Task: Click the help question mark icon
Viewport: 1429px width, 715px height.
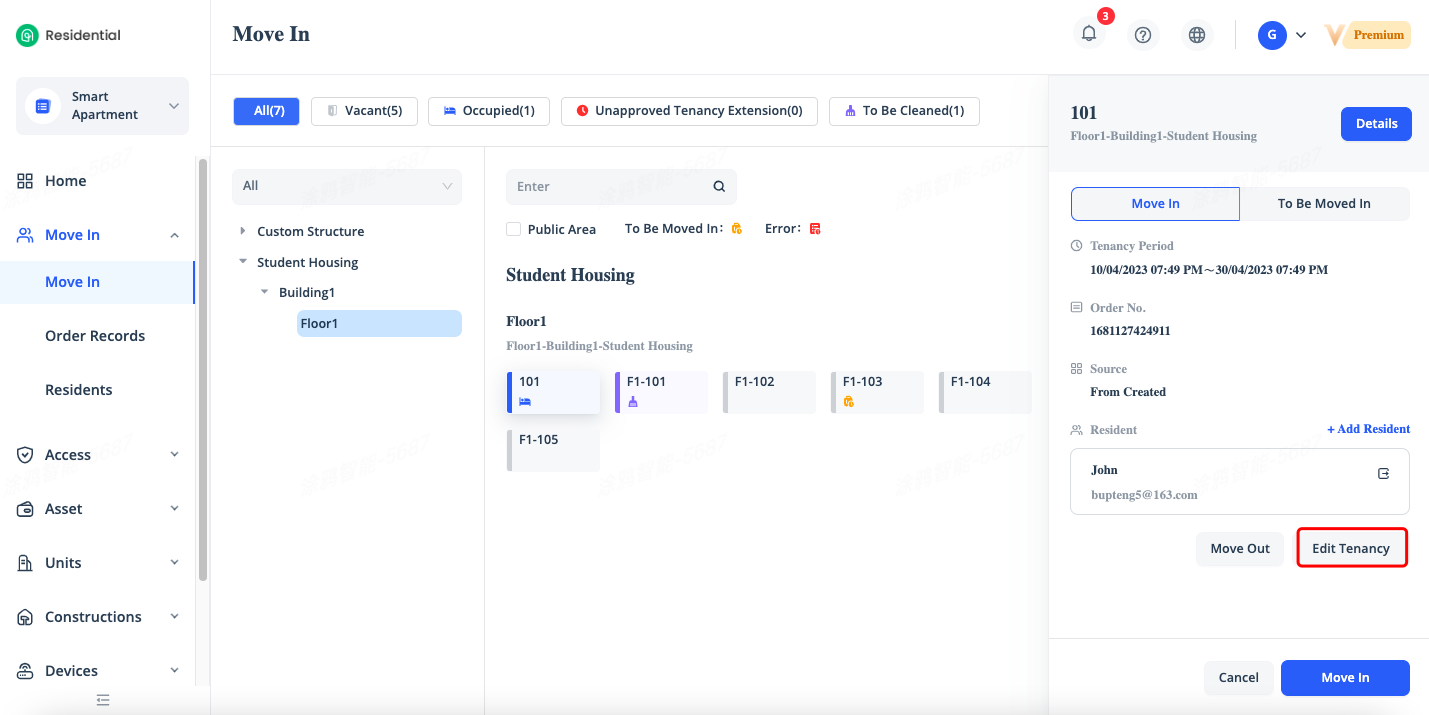Action: pos(1143,35)
